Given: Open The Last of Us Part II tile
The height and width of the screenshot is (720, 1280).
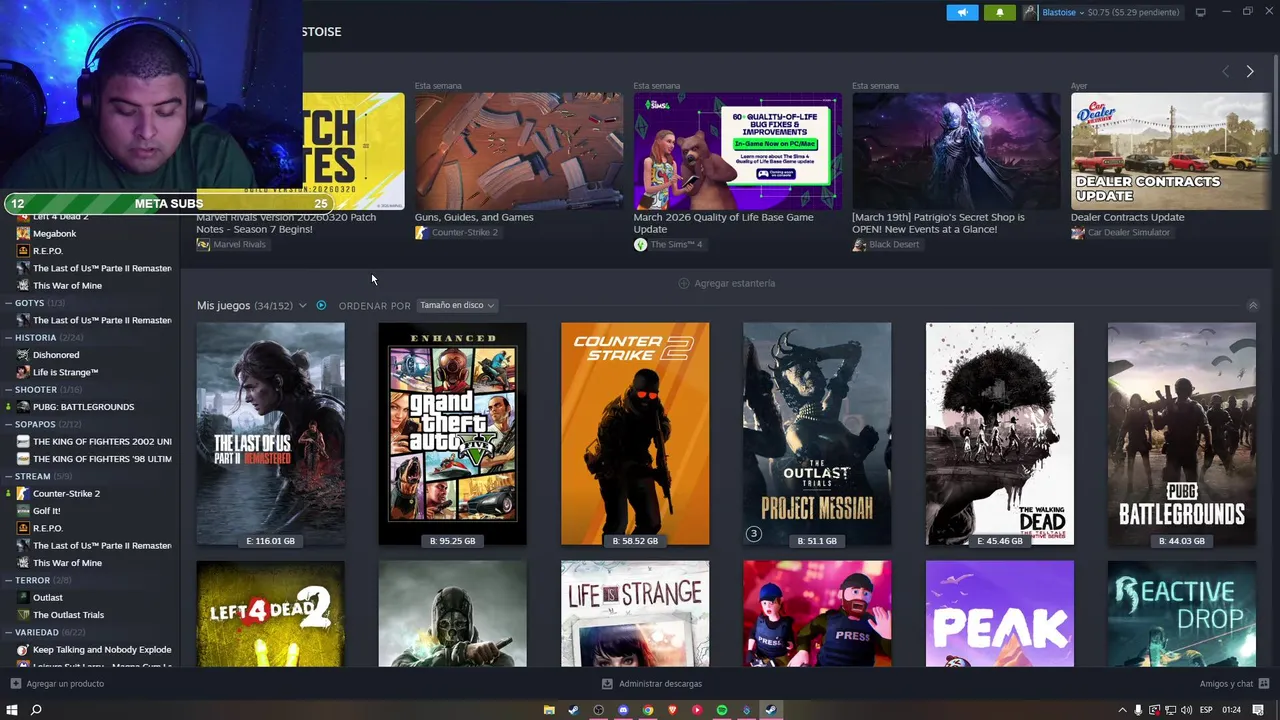Looking at the screenshot, I should pyautogui.click(x=270, y=434).
